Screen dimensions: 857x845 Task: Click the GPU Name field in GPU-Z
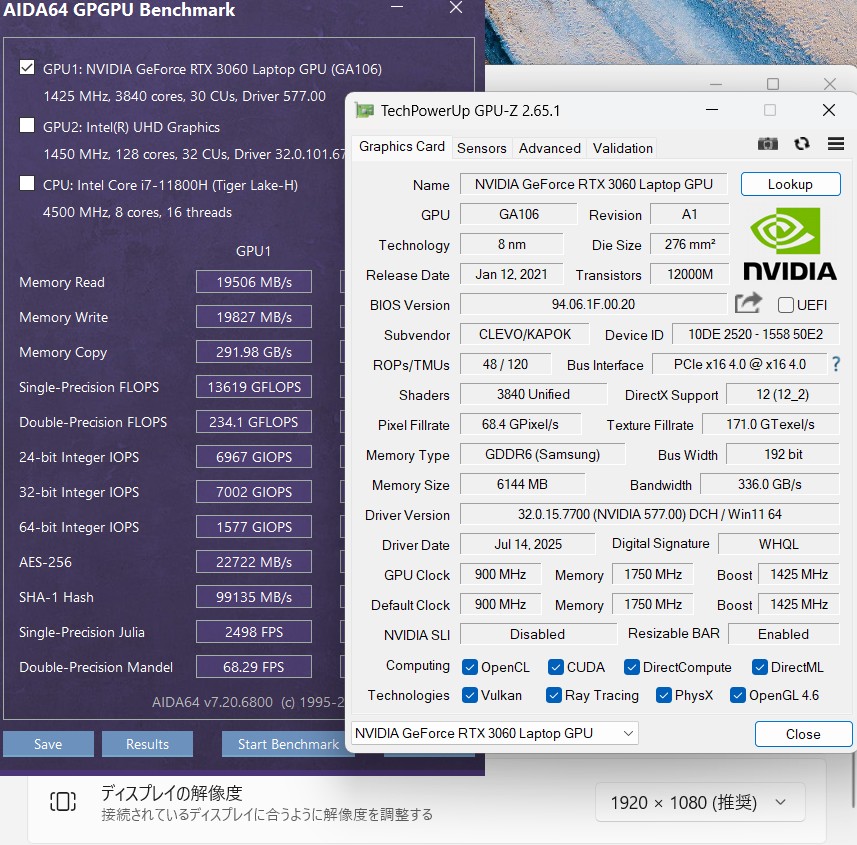(594, 184)
